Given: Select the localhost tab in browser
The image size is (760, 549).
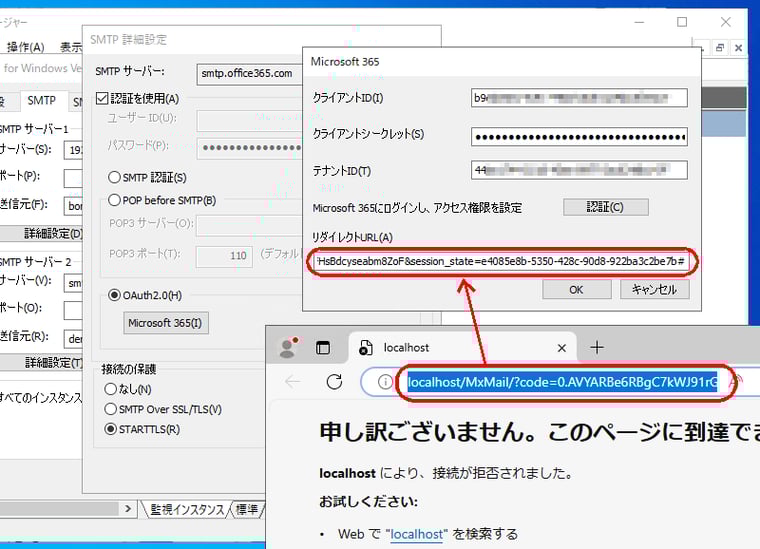Looking at the screenshot, I should 462,347.
